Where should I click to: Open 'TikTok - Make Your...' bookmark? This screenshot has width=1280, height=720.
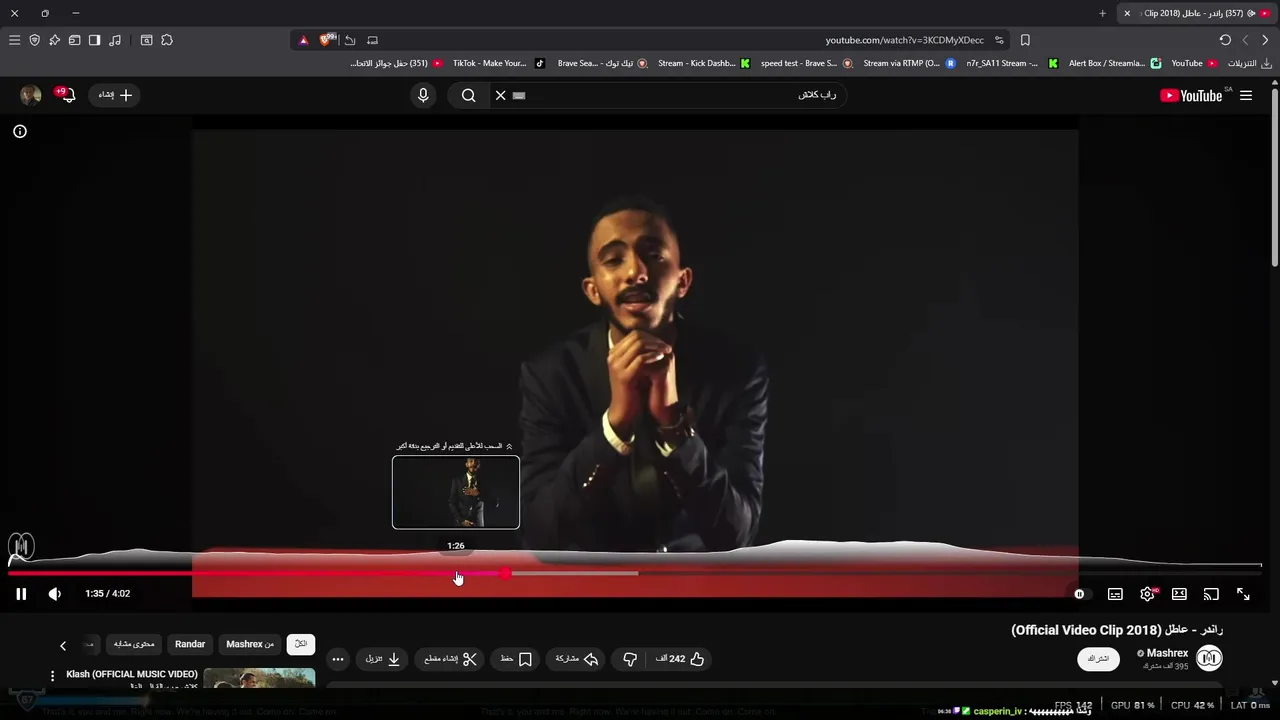[498, 63]
